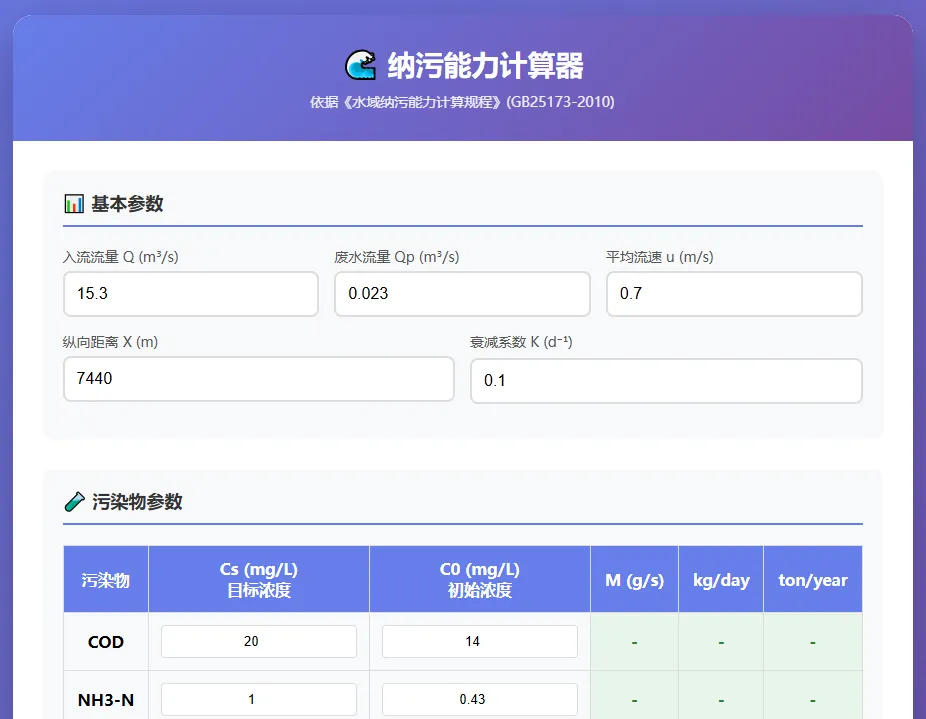
Task: Focus the 衰减系数 K input showing 0.1
Action: click(666, 381)
